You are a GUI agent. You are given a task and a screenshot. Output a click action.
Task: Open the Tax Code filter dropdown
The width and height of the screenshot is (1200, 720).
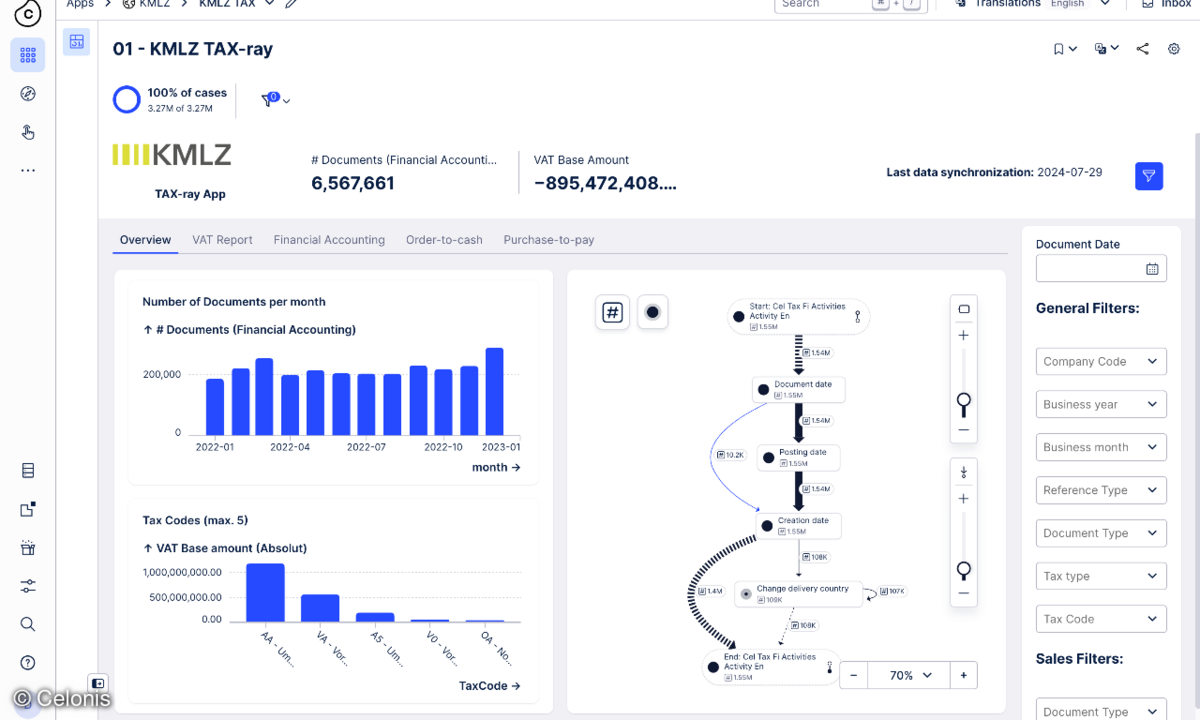point(1101,620)
